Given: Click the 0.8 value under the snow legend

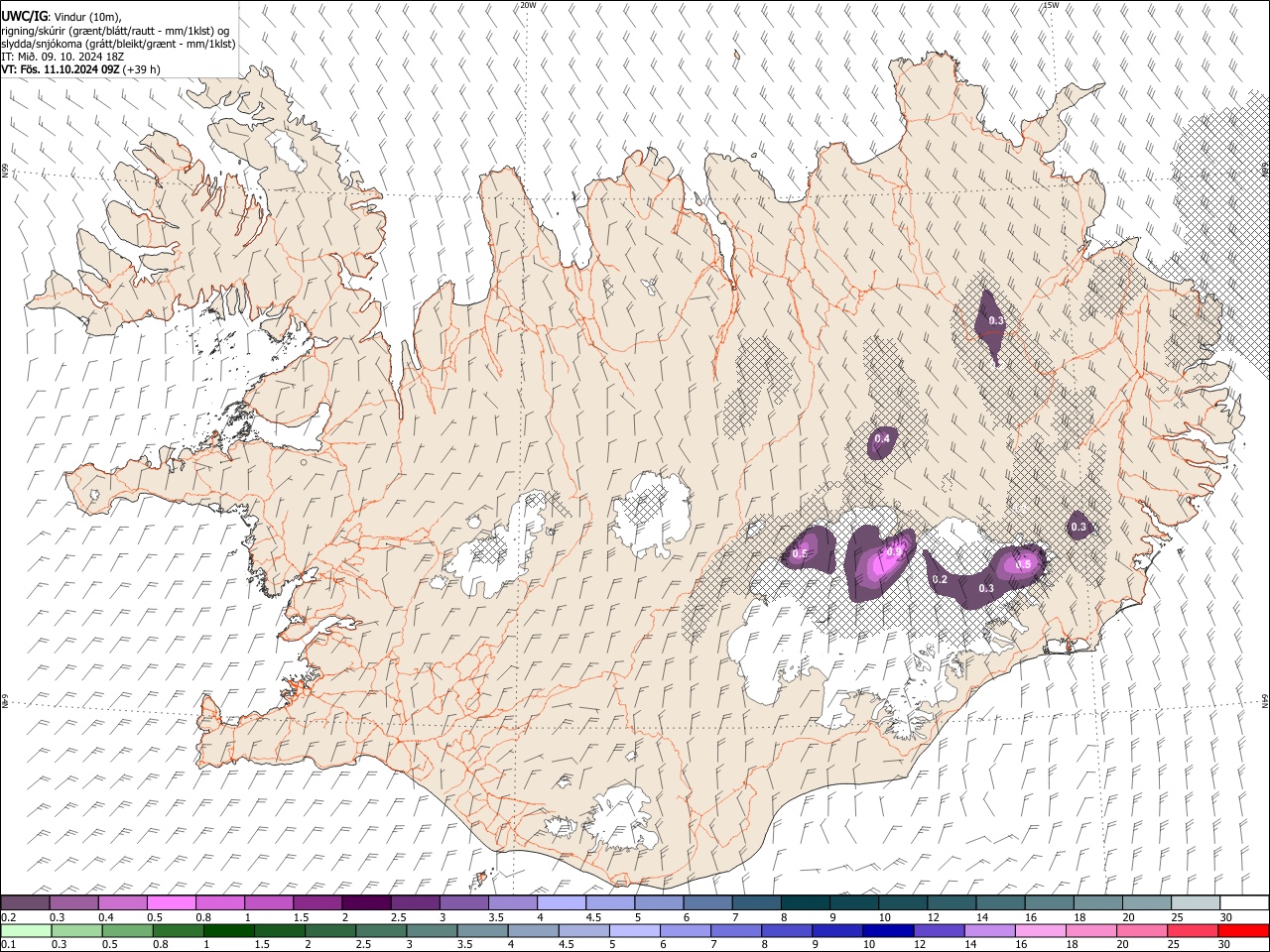Looking at the screenshot, I should coord(203,917).
